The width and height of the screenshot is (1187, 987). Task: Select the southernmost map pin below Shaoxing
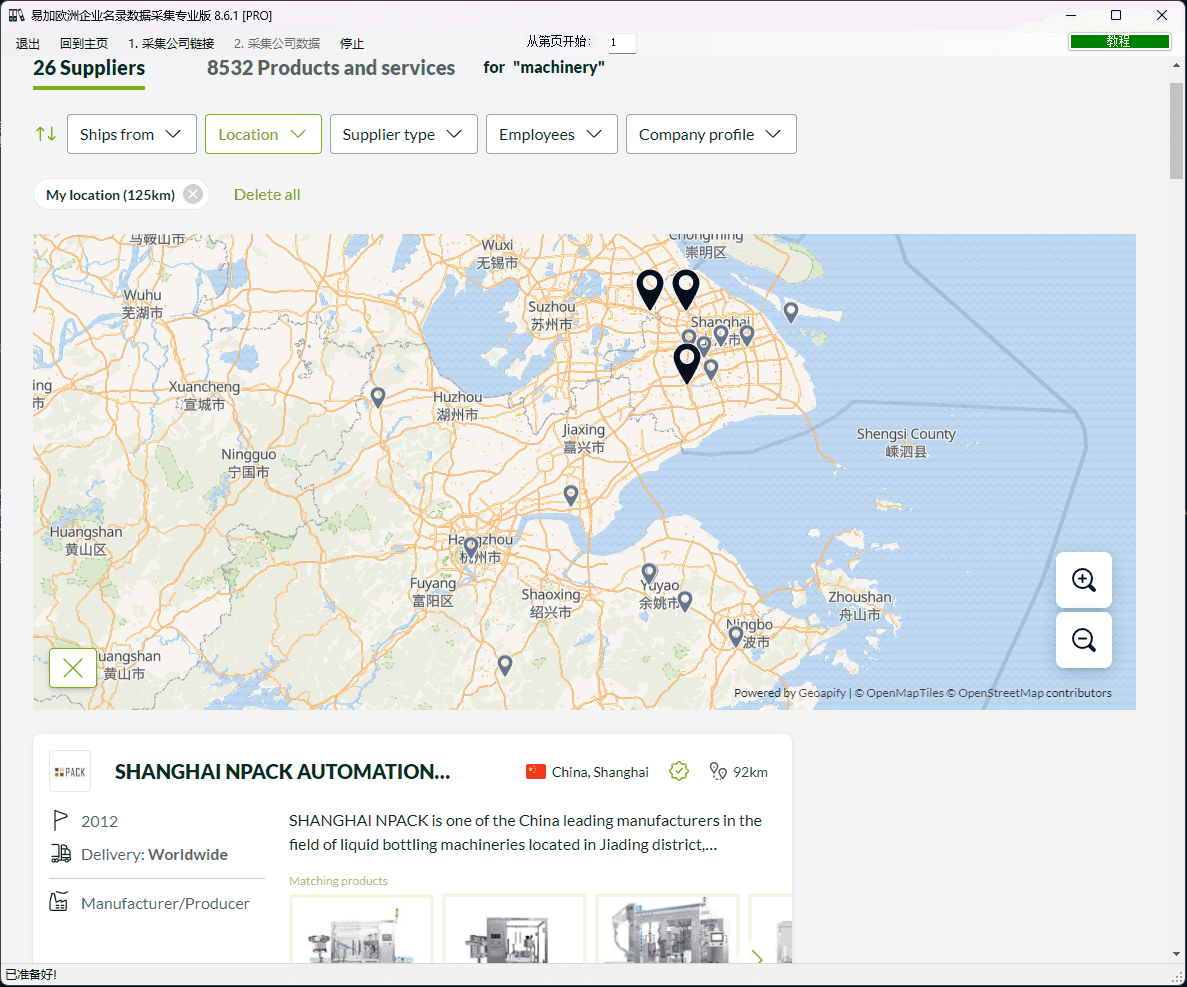point(505,665)
